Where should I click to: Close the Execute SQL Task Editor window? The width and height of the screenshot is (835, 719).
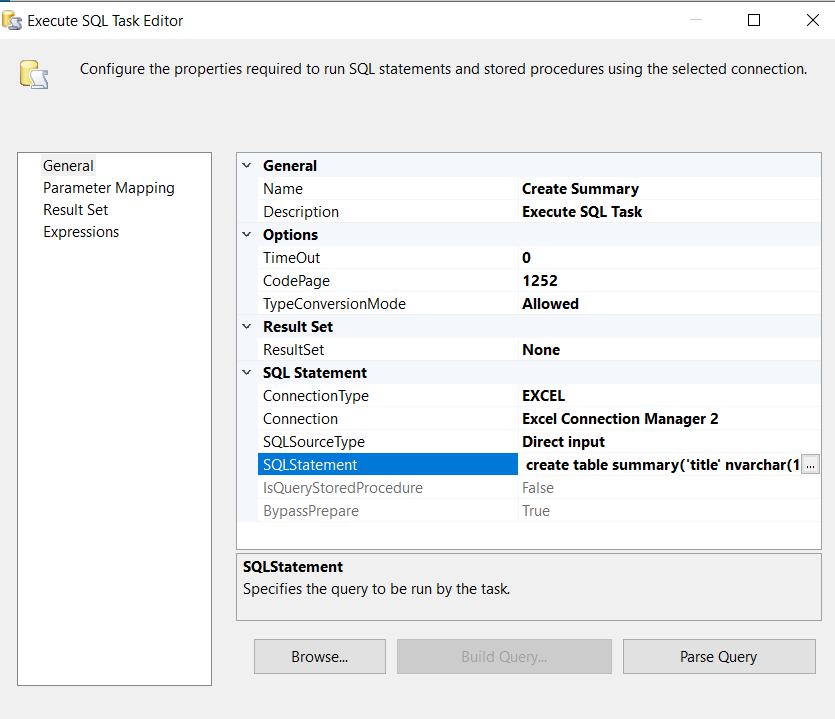811,20
